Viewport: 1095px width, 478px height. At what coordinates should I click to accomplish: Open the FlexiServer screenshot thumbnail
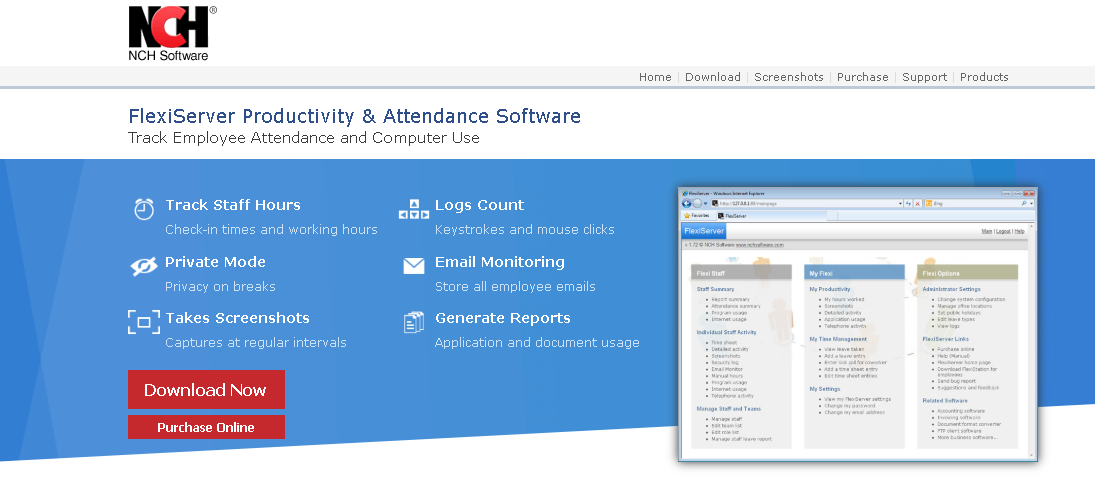coord(858,324)
